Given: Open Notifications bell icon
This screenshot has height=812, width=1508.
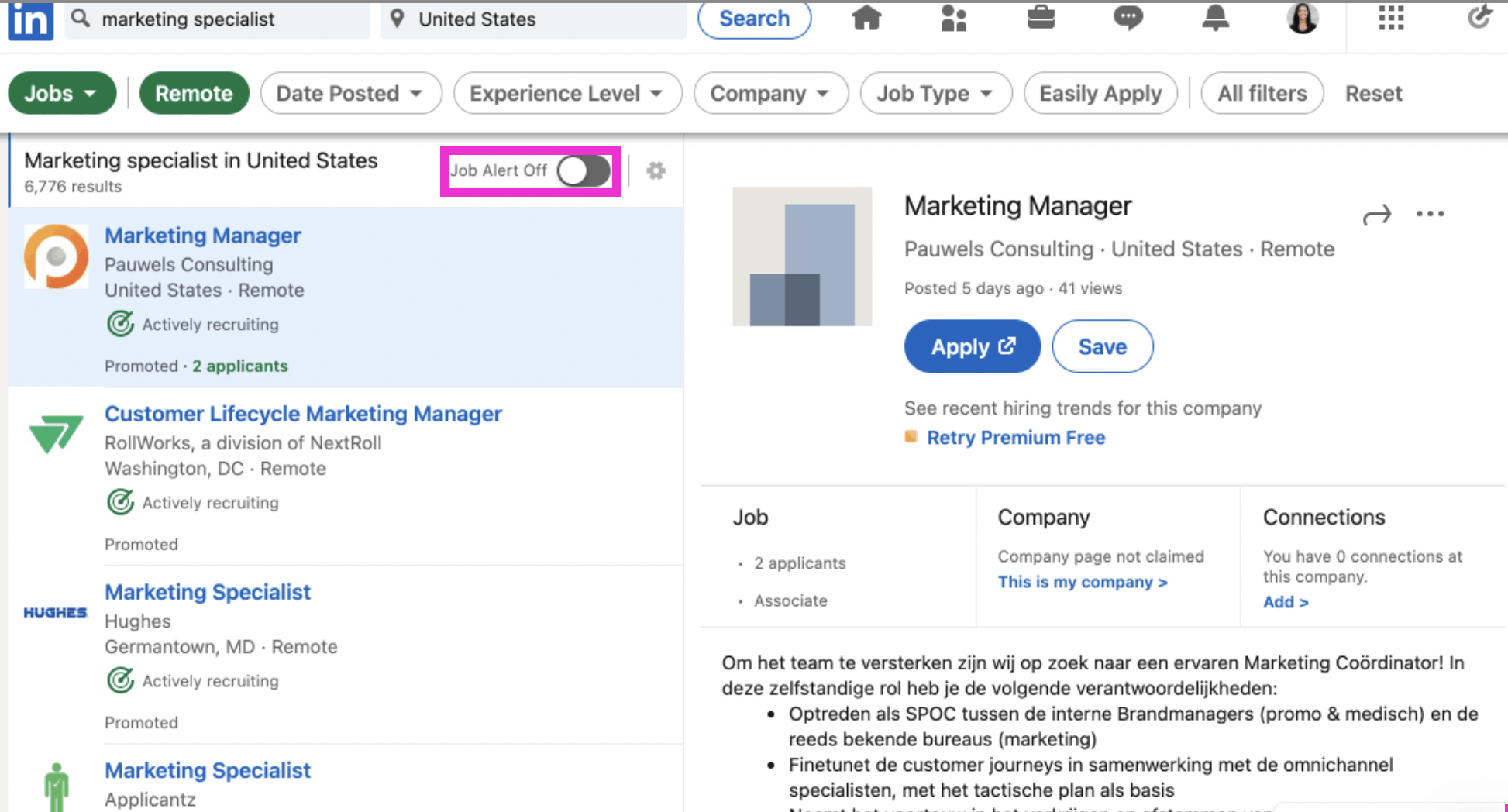Looking at the screenshot, I should point(1215,18).
